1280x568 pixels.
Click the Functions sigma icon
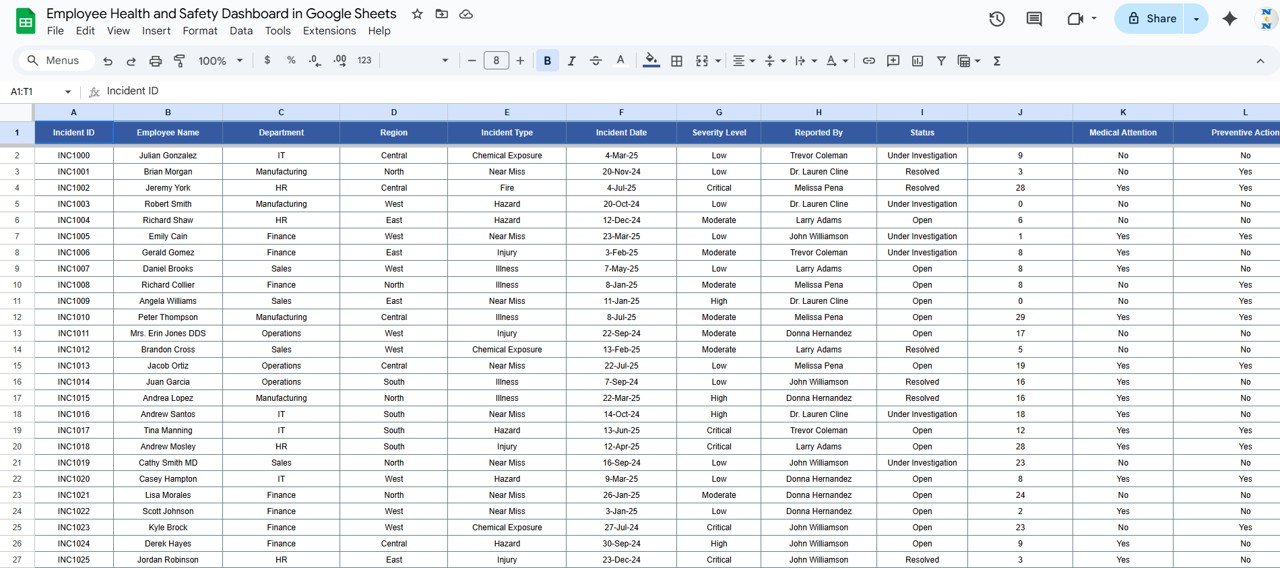pos(997,61)
